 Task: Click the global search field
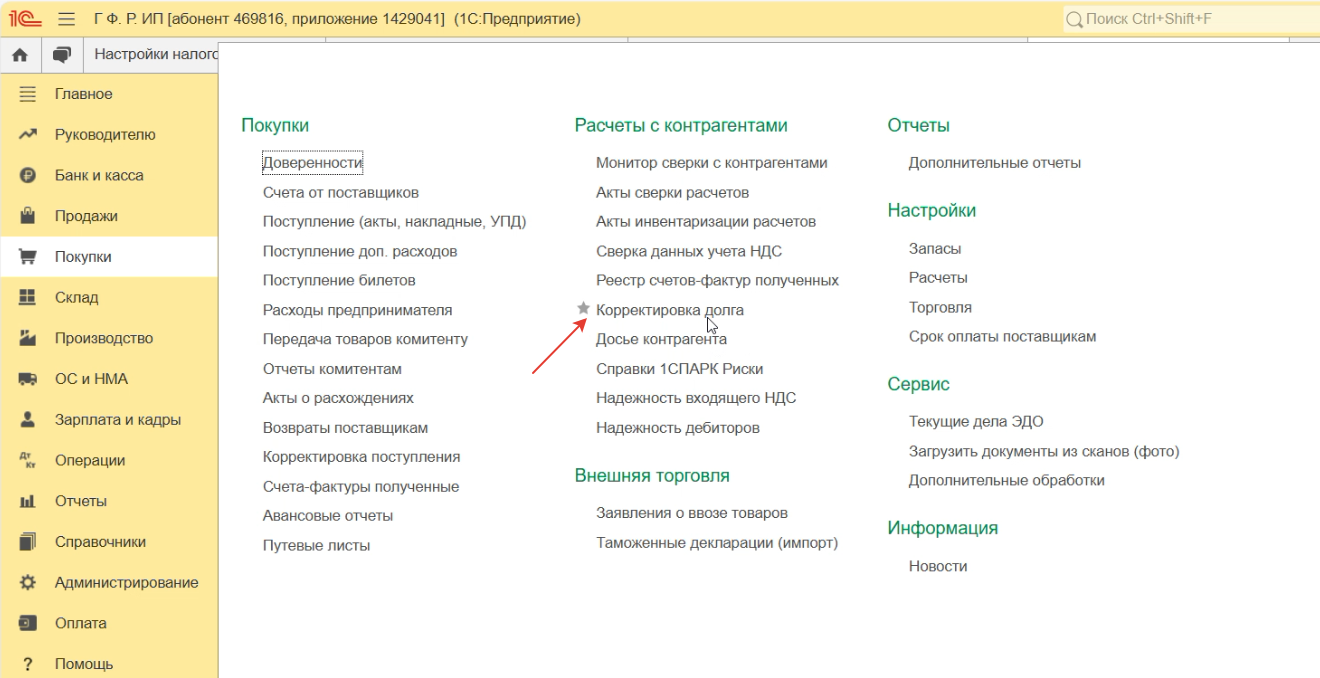[1190, 19]
